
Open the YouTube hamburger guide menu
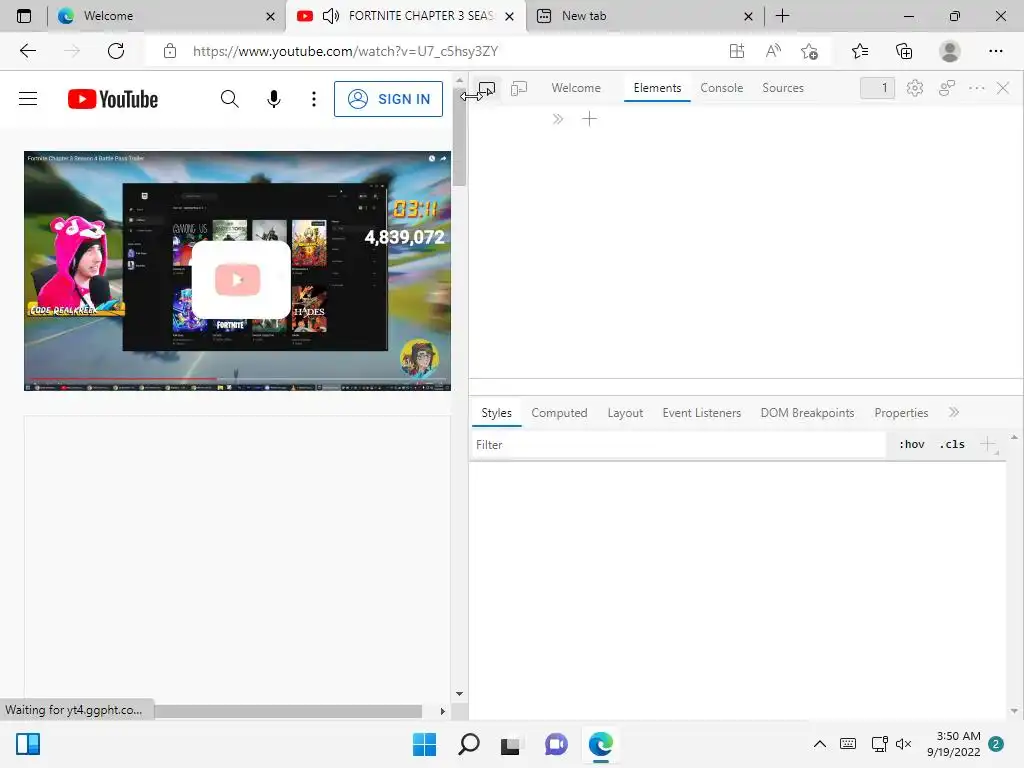click(28, 99)
